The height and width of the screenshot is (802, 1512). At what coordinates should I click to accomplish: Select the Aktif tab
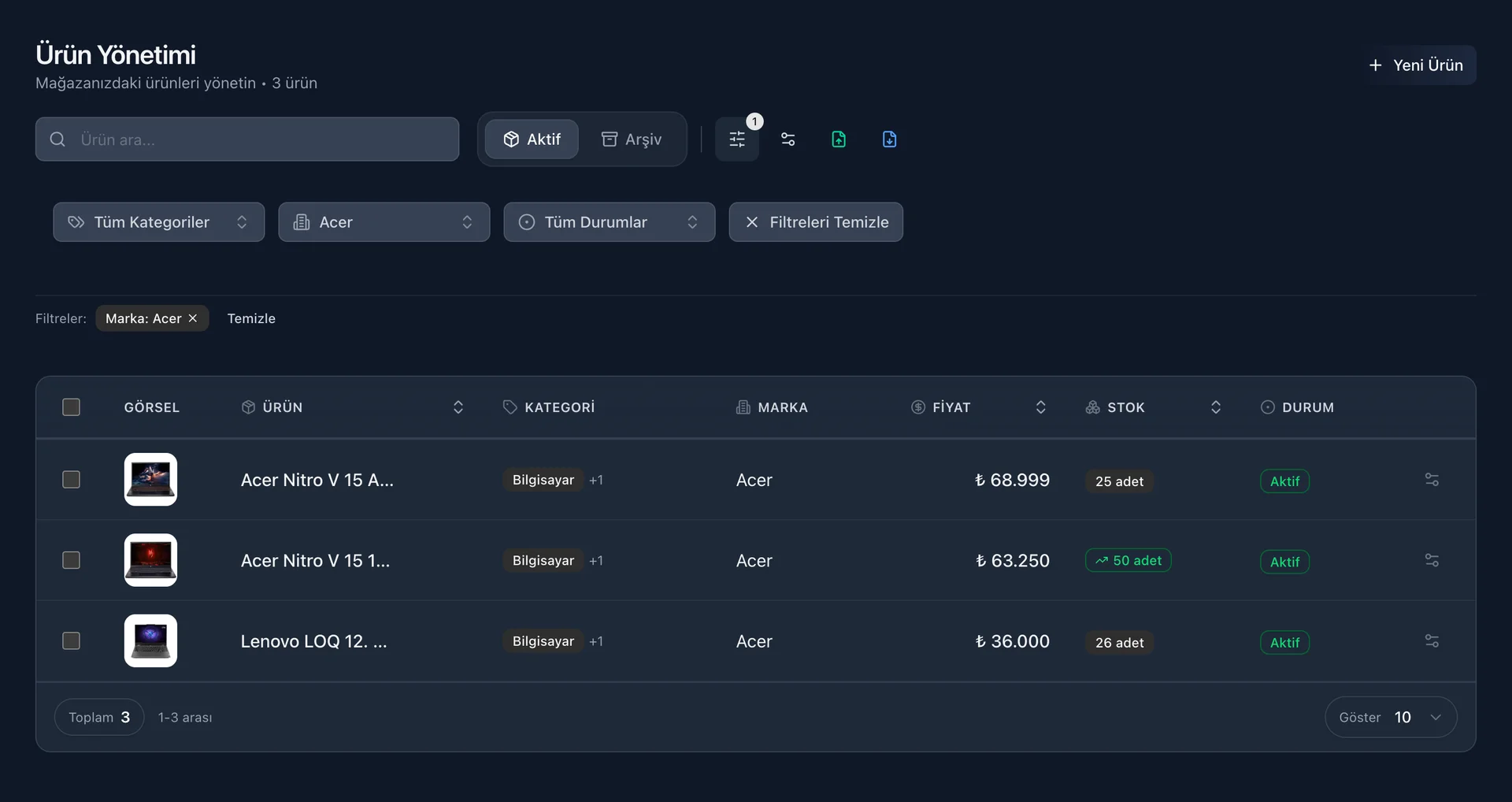532,139
